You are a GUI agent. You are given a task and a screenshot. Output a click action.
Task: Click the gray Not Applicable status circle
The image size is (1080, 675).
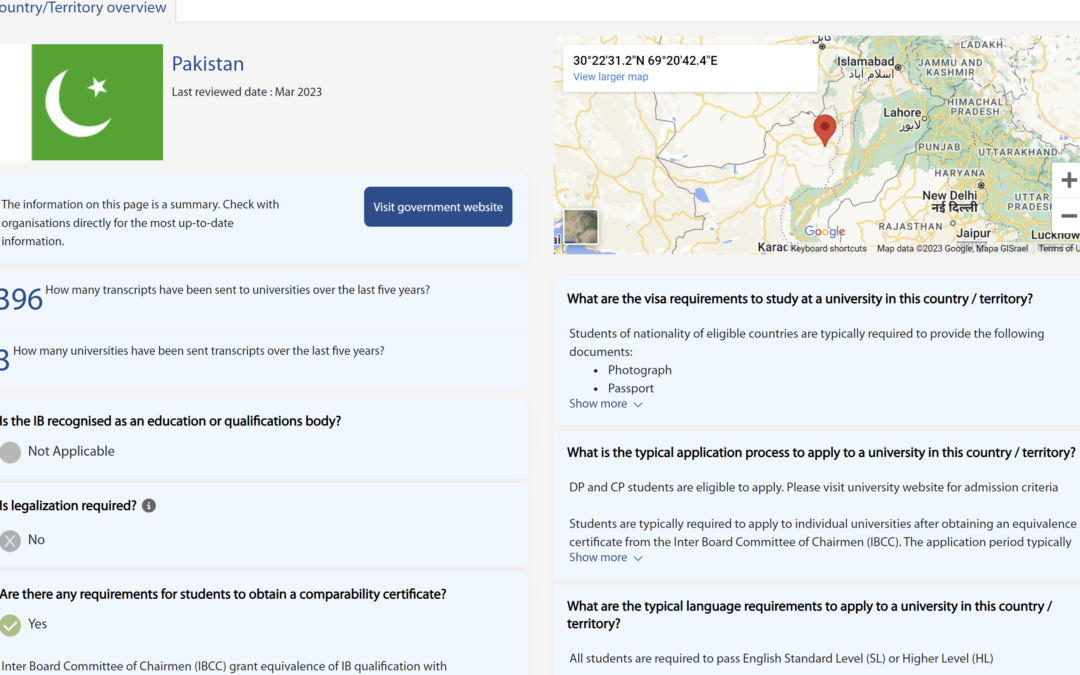10,452
